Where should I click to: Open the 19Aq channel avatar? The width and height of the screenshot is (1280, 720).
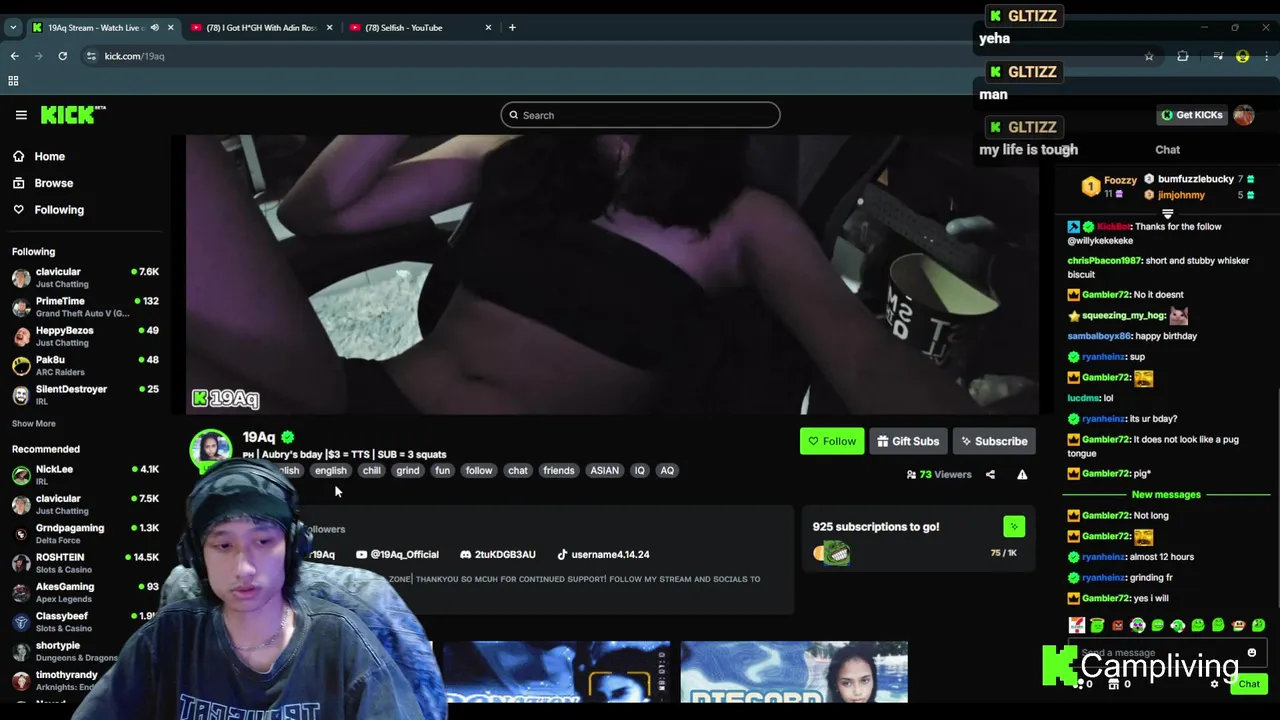coord(211,449)
